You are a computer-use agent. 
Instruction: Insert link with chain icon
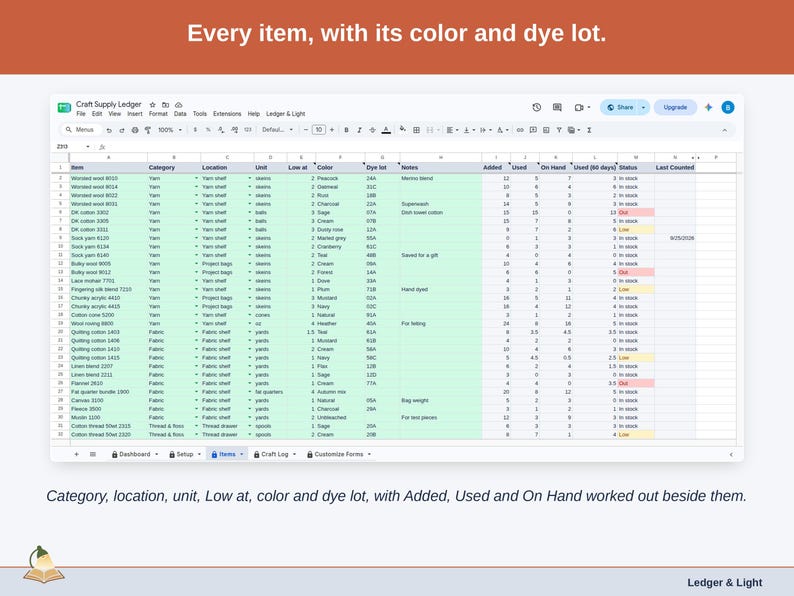click(520, 130)
